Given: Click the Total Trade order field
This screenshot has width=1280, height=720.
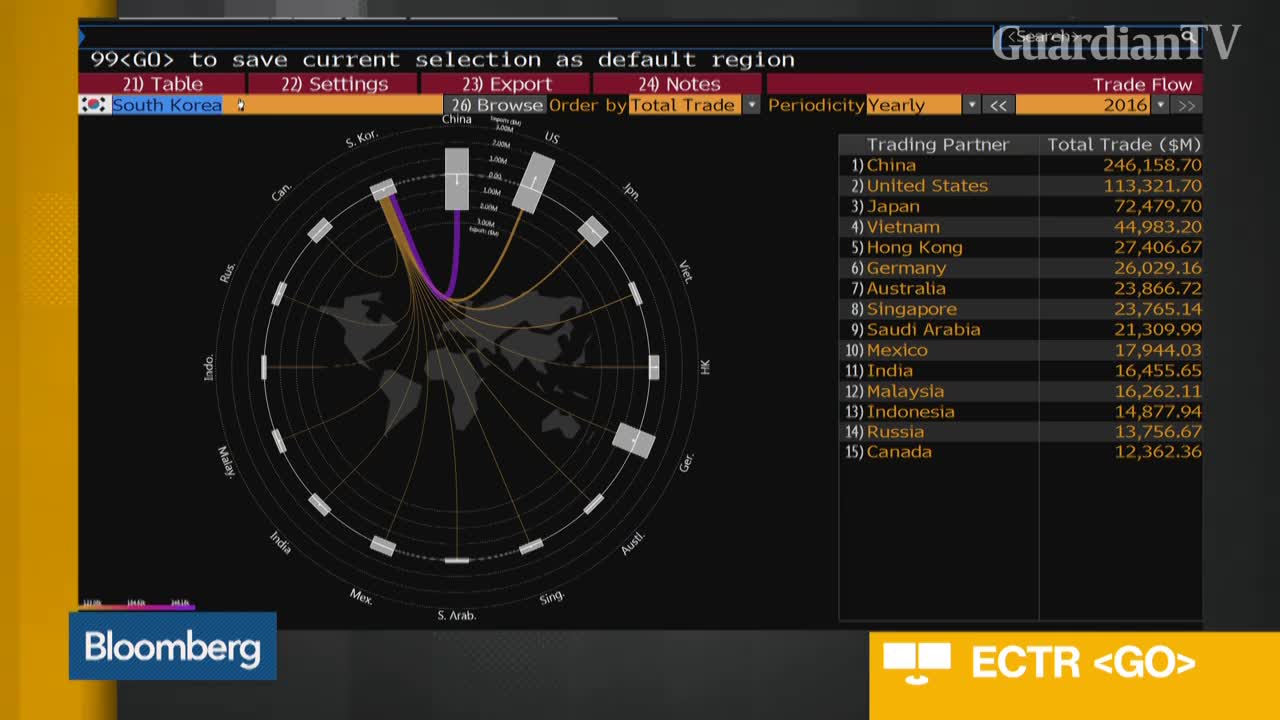Looking at the screenshot, I should 685,105.
